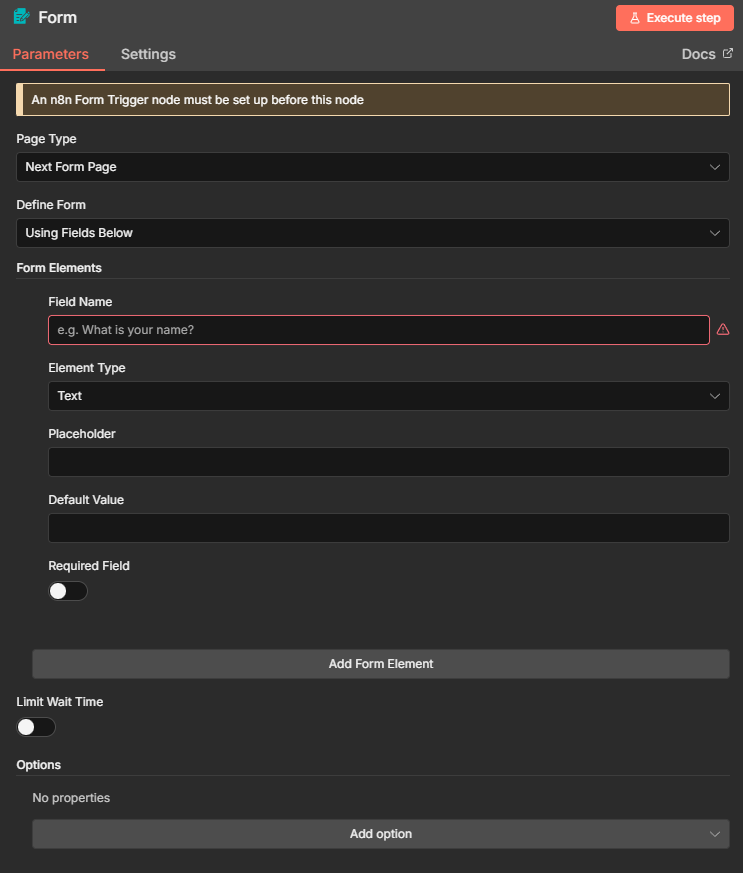Click the Add option chevron arrow
This screenshot has height=873, width=743.
point(714,834)
